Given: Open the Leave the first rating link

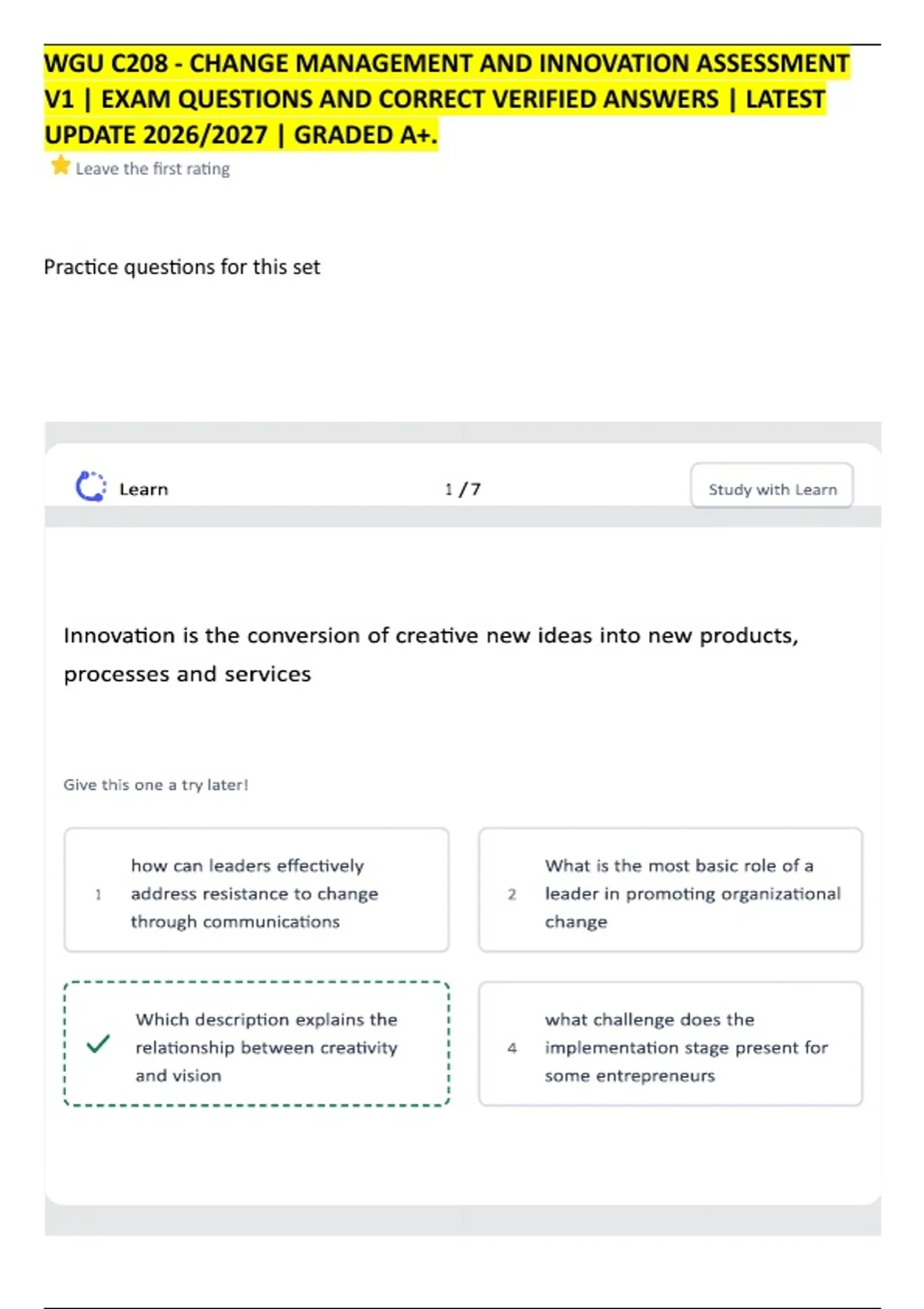Looking at the screenshot, I should 152,169.
